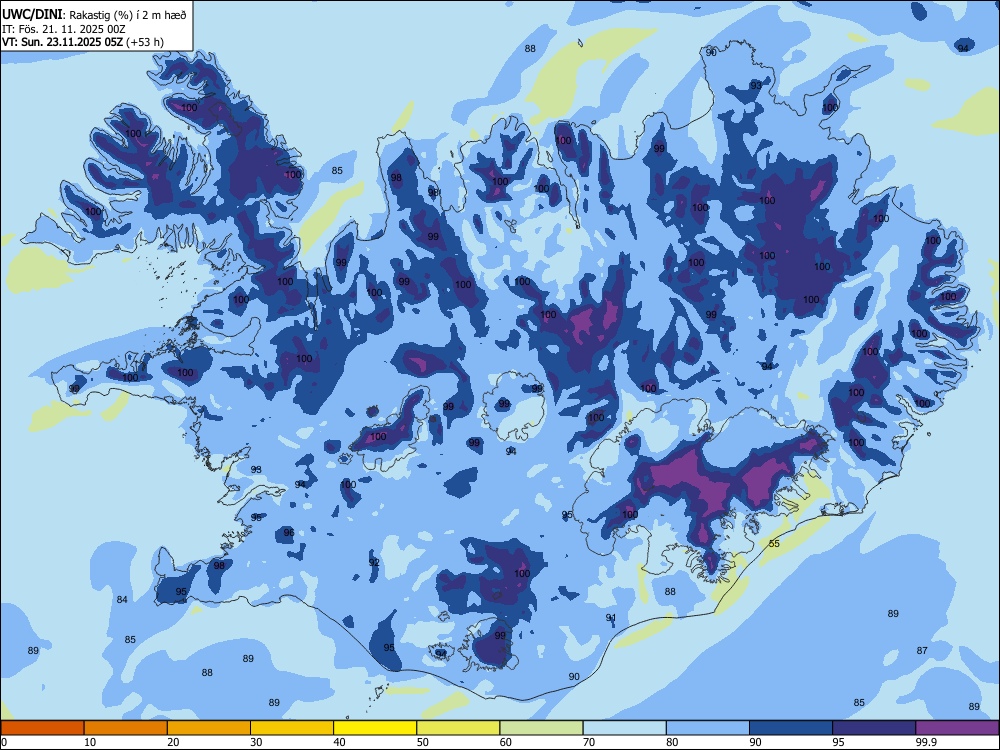Click the legend tick label "40"
The image size is (1000, 750).
pyautogui.click(x=340, y=742)
